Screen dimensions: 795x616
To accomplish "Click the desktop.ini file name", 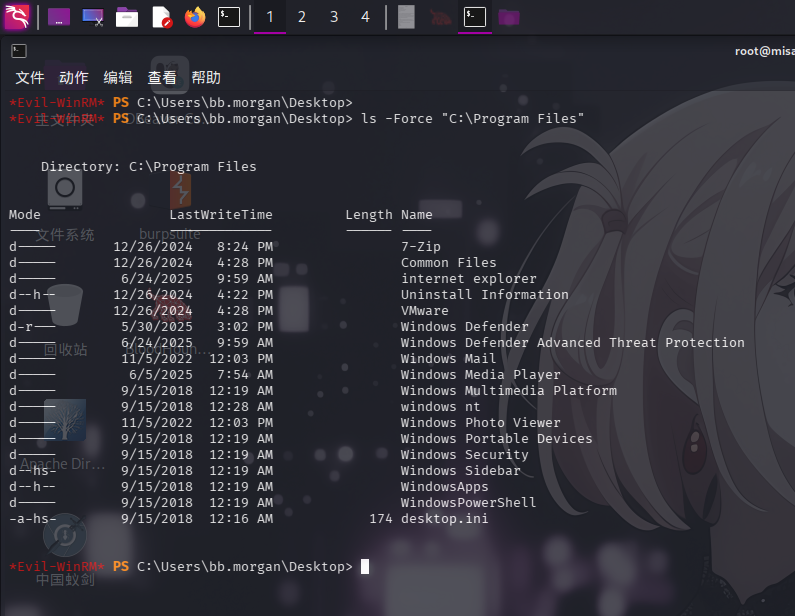I will 444,519.
